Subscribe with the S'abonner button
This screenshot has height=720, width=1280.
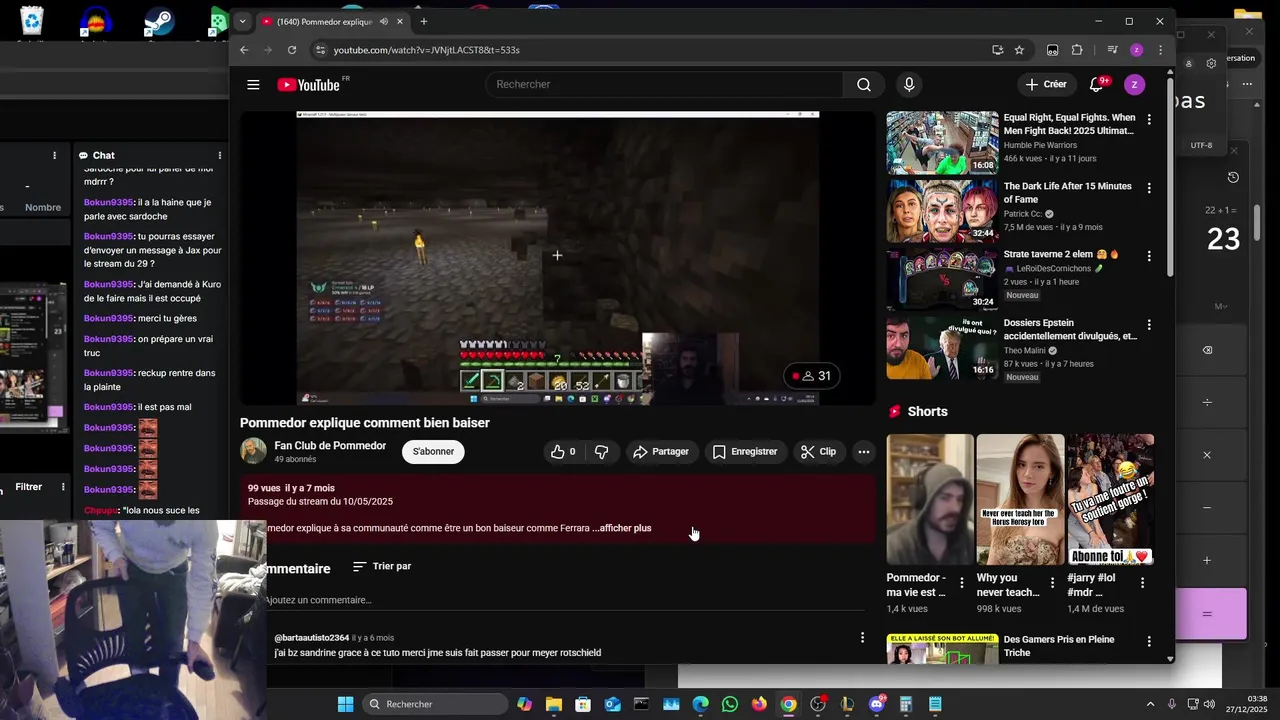click(x=433, y=452)
